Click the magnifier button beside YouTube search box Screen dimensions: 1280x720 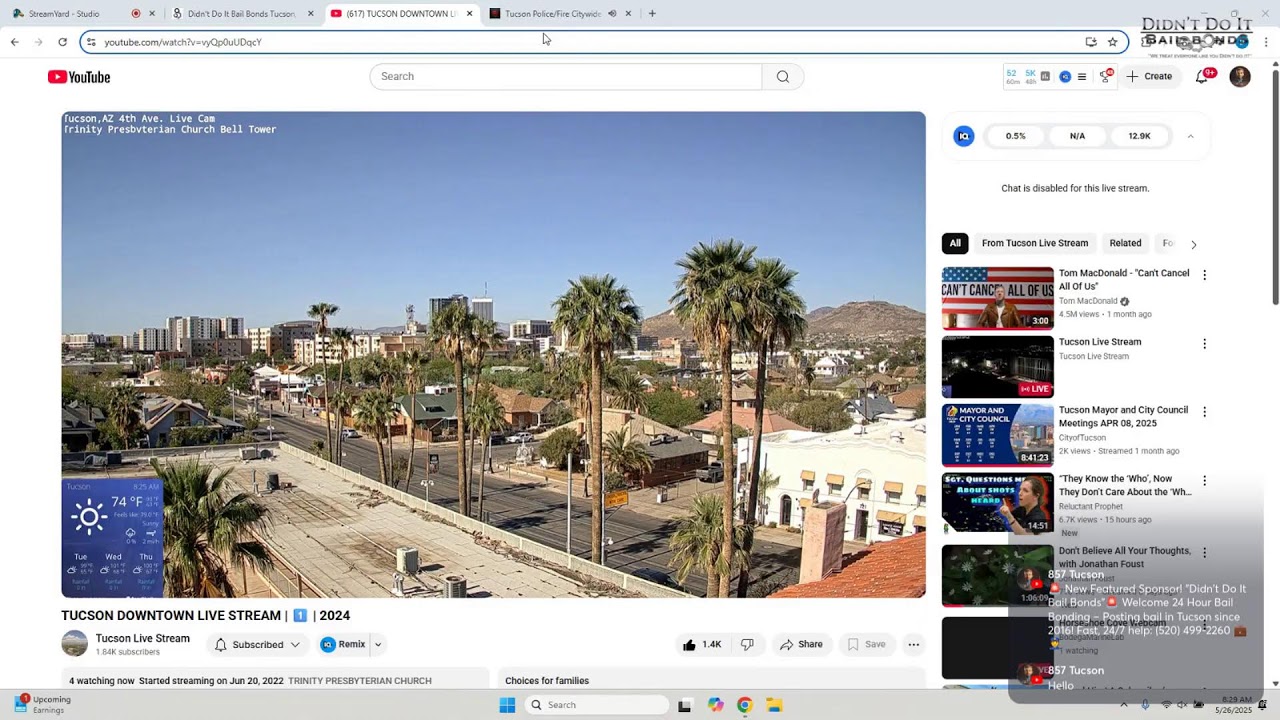[783, 77]
